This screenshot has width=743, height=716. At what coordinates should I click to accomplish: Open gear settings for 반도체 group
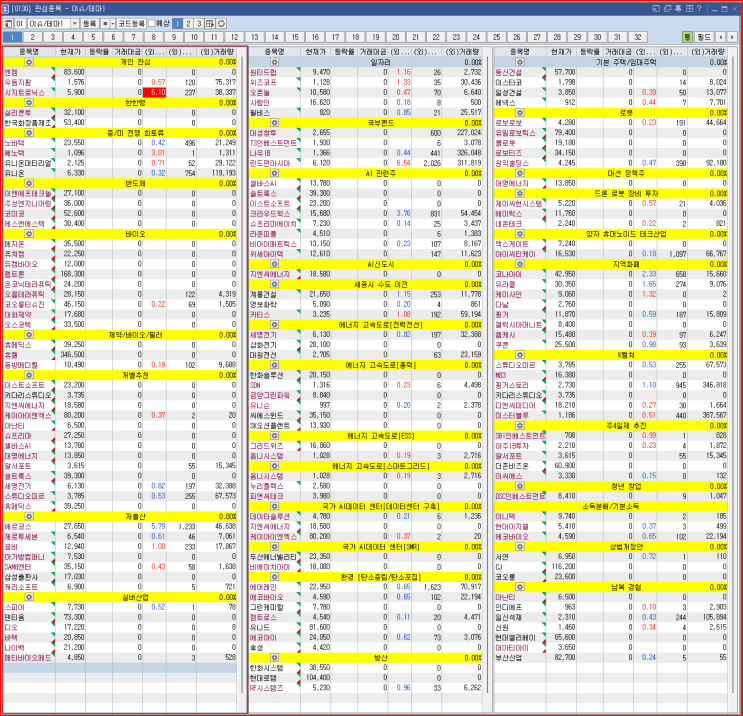point(29,183)
